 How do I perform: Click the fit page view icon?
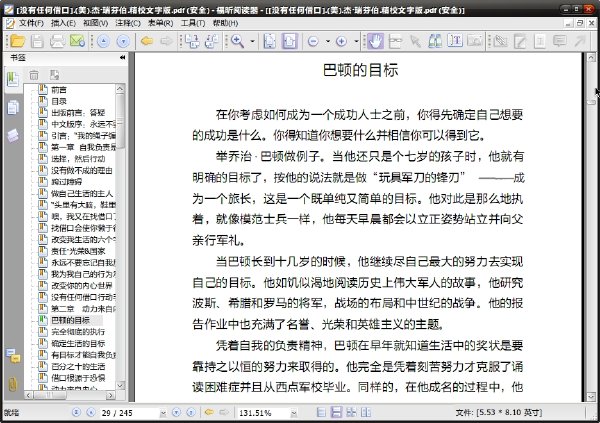270,41
